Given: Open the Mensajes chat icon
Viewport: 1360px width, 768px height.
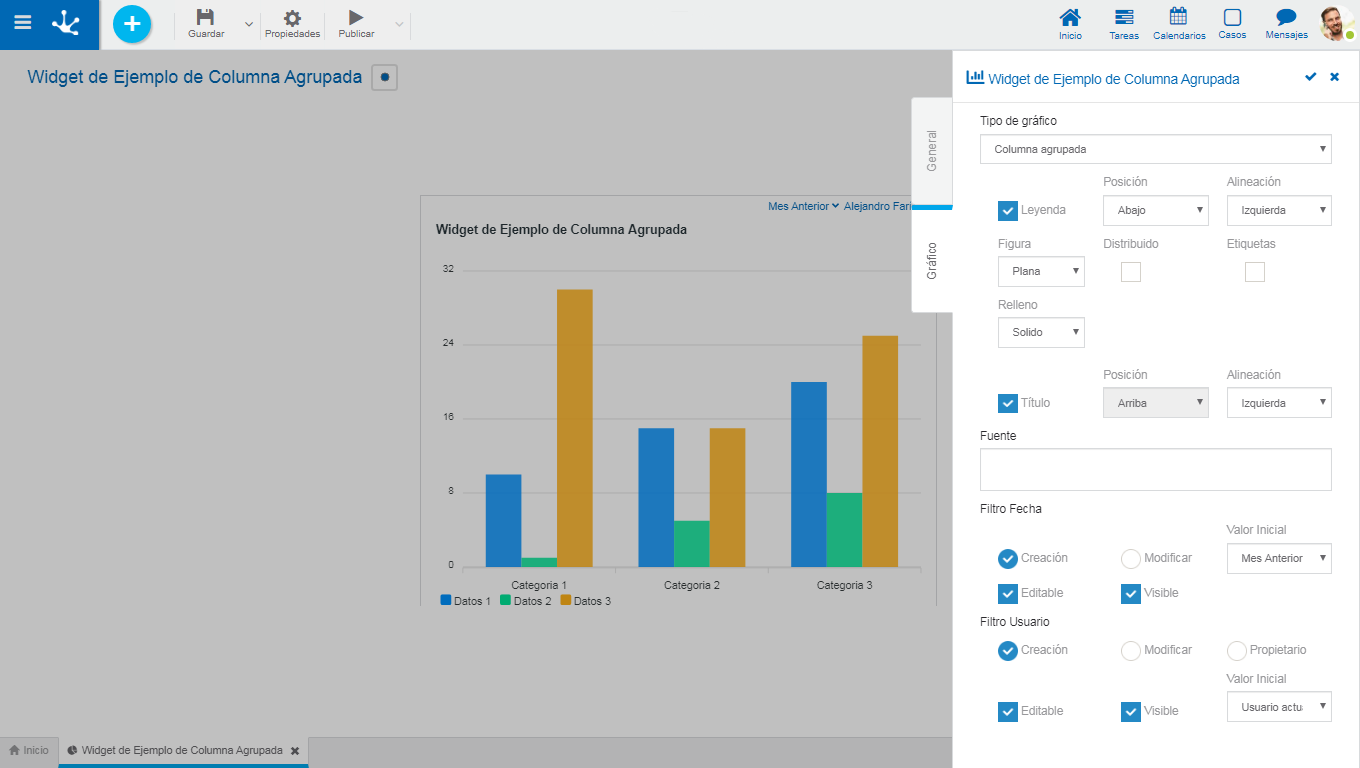Looking at the screenshot, I should 1286,17.
